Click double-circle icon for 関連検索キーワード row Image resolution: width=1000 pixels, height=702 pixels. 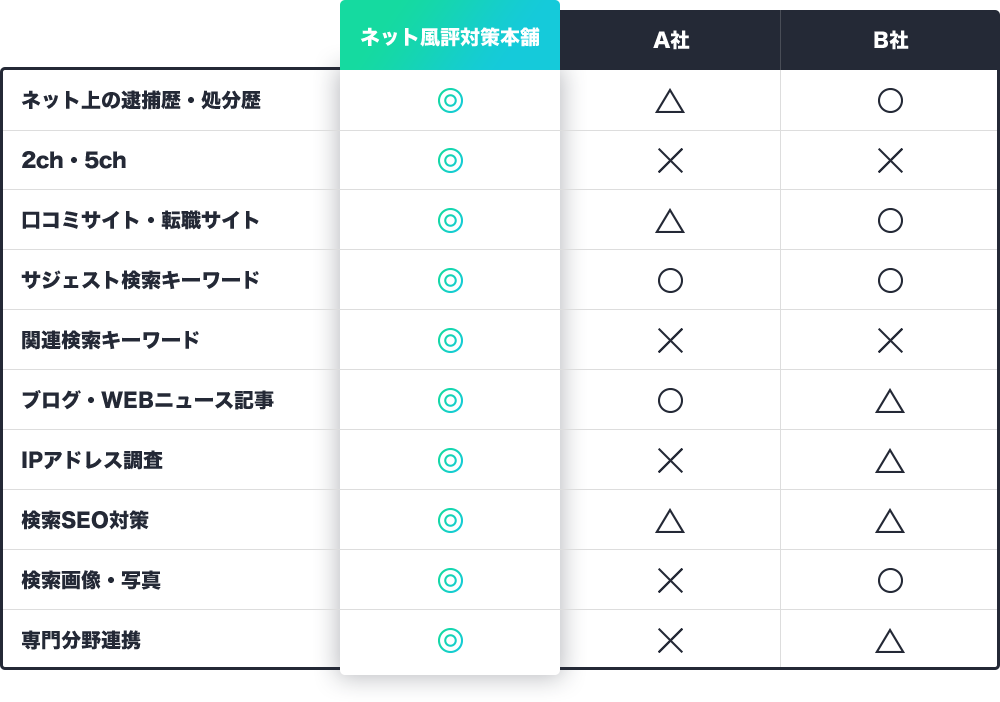pos(450,340)
